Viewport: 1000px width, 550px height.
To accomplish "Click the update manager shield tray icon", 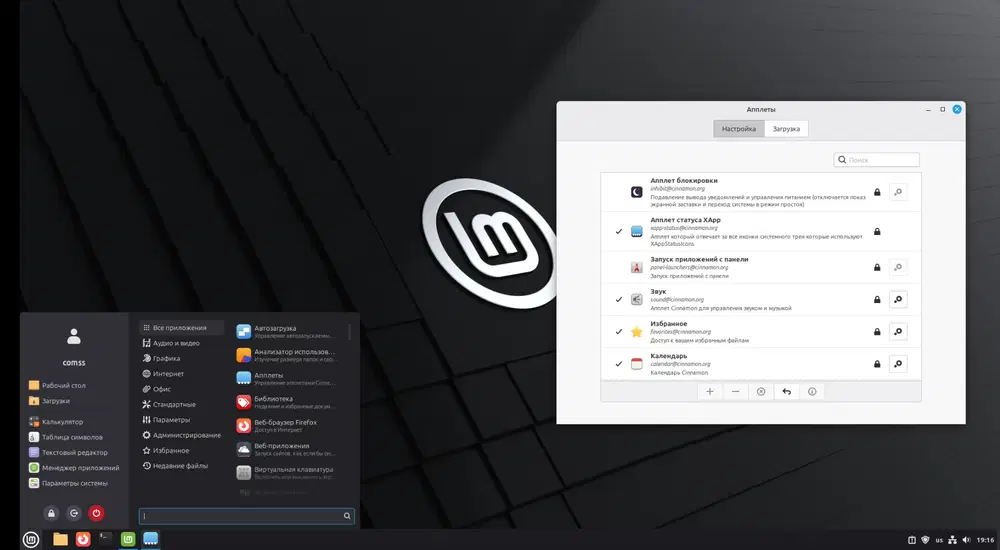I will coord(925,540).
